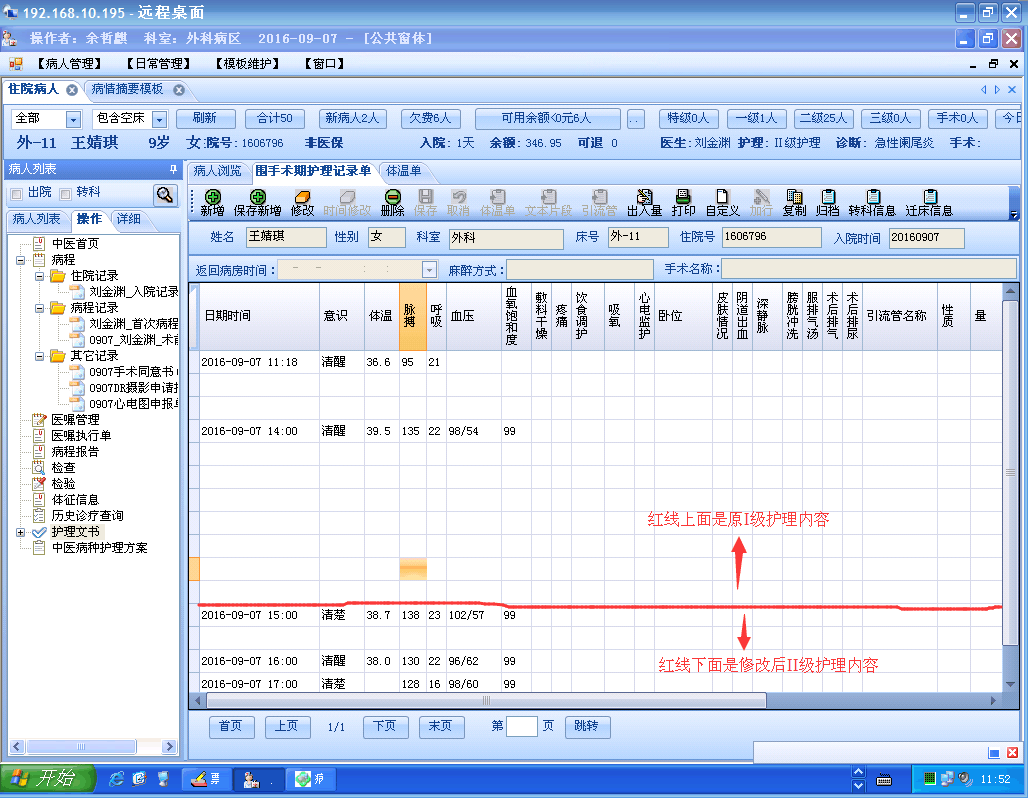Screen dimensions: 1028x798
Task: Click the tree panel's horizontal scrollbar thumb
Action: tap(81, 747)
